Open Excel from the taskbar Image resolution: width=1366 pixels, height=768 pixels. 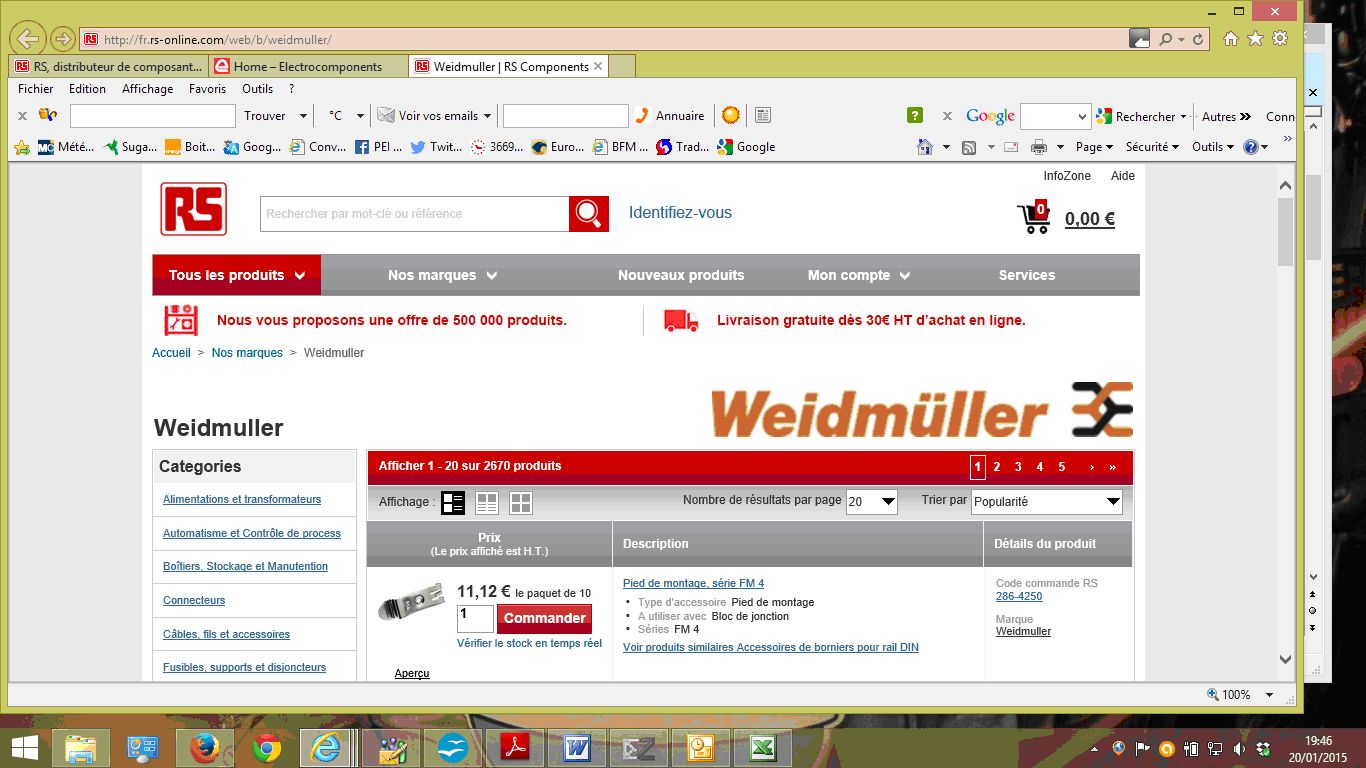pyautogui.click(x=764, y=747)
